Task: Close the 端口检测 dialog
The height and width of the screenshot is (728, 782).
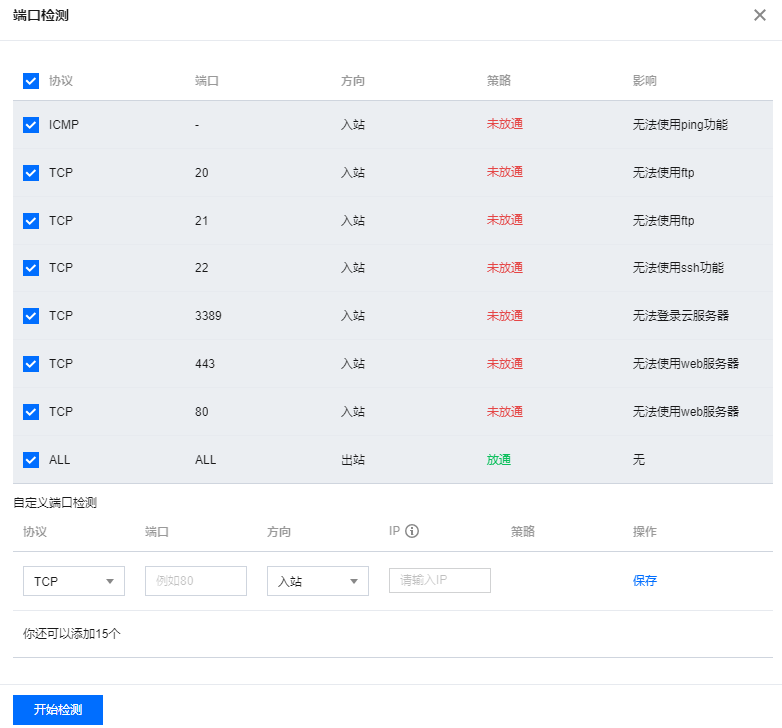Action: 760,15
